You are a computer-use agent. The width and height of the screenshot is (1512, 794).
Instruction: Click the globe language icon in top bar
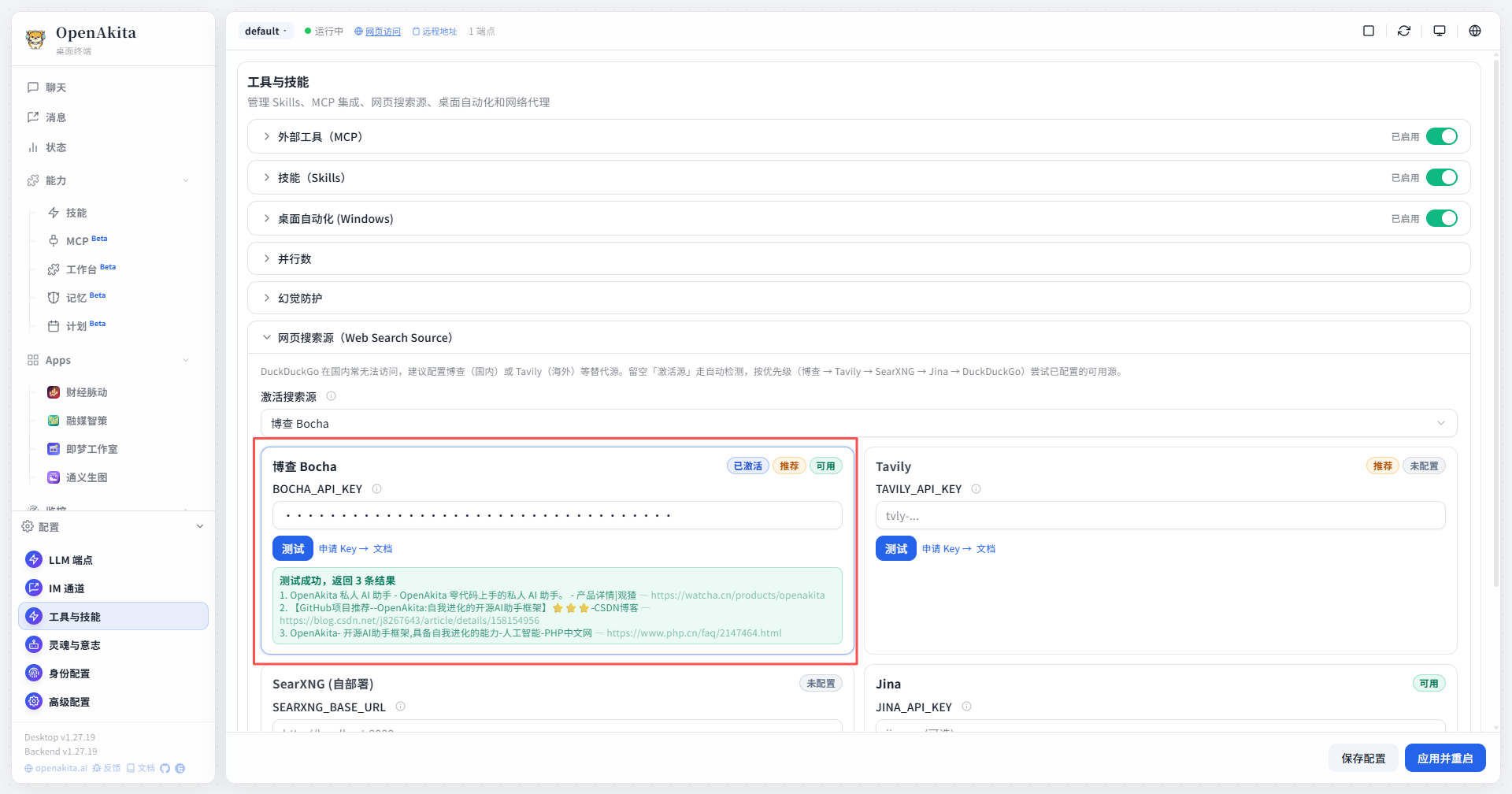1475,31
